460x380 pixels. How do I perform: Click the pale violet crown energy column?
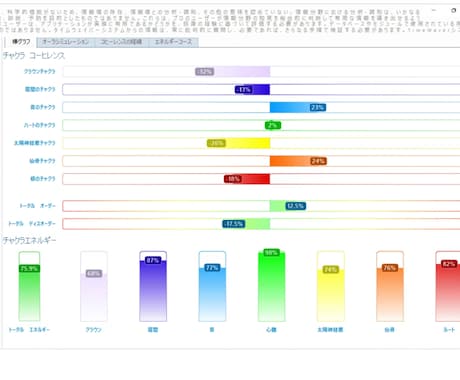94,286
